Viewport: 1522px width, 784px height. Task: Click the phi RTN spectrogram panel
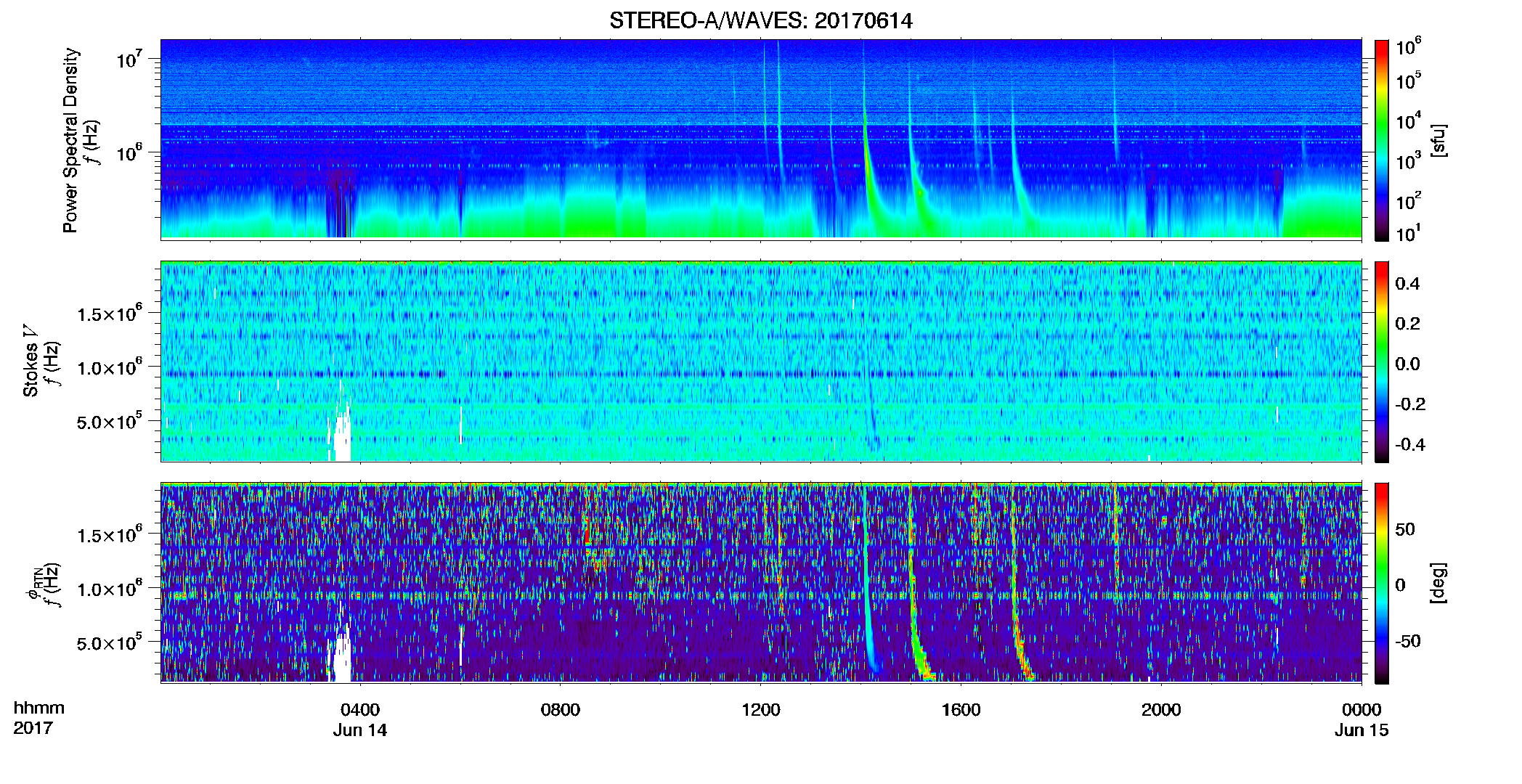click(761, 582)
